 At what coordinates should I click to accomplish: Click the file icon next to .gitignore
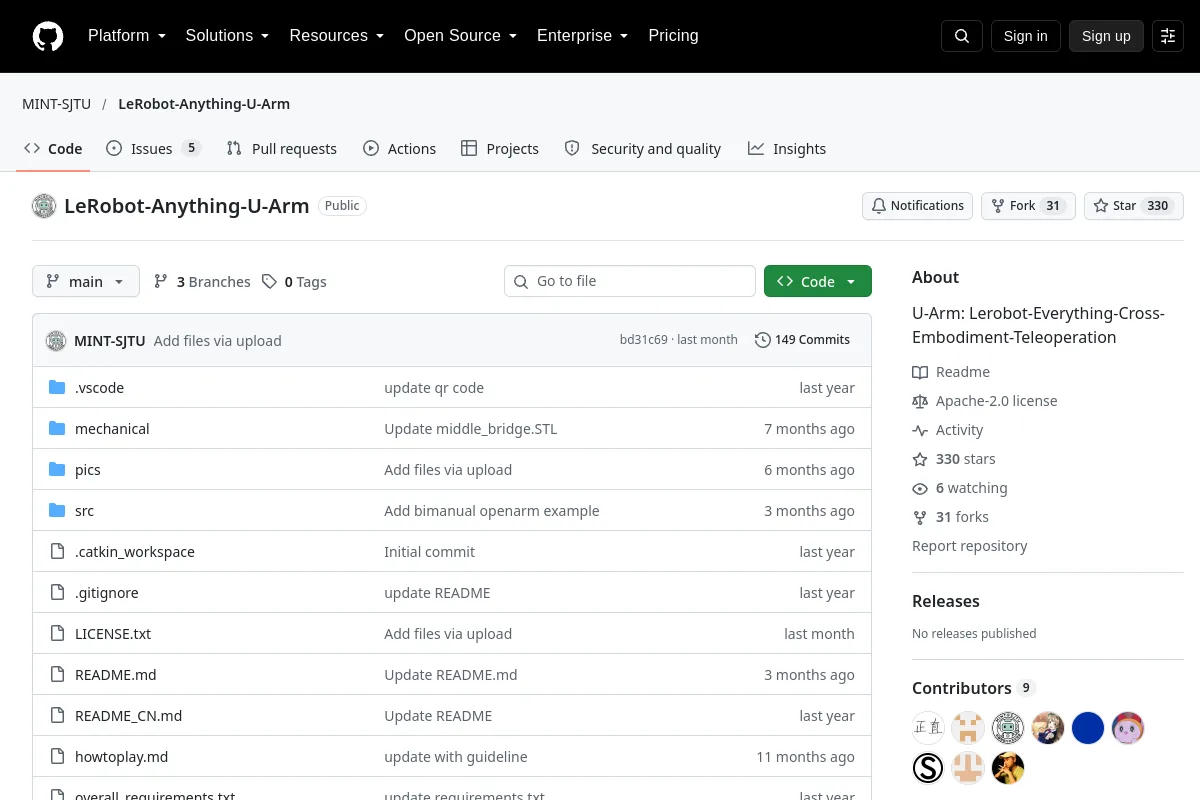(57, 593)
